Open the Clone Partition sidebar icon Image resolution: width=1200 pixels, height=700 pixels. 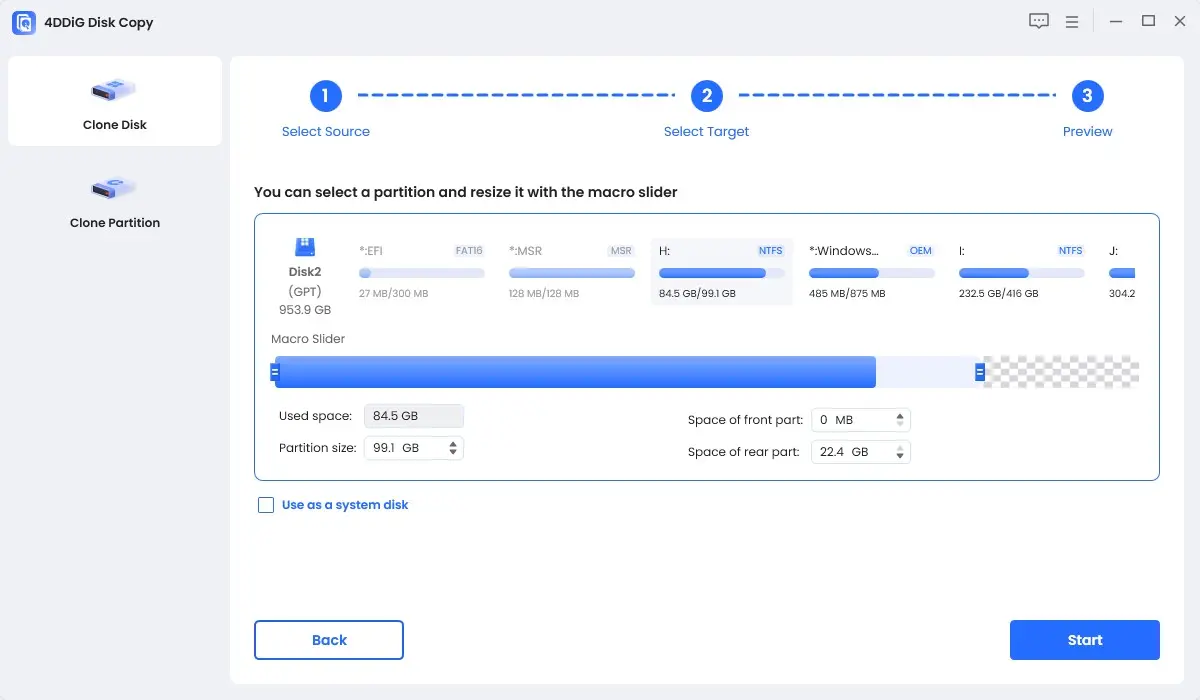point(114,188)
